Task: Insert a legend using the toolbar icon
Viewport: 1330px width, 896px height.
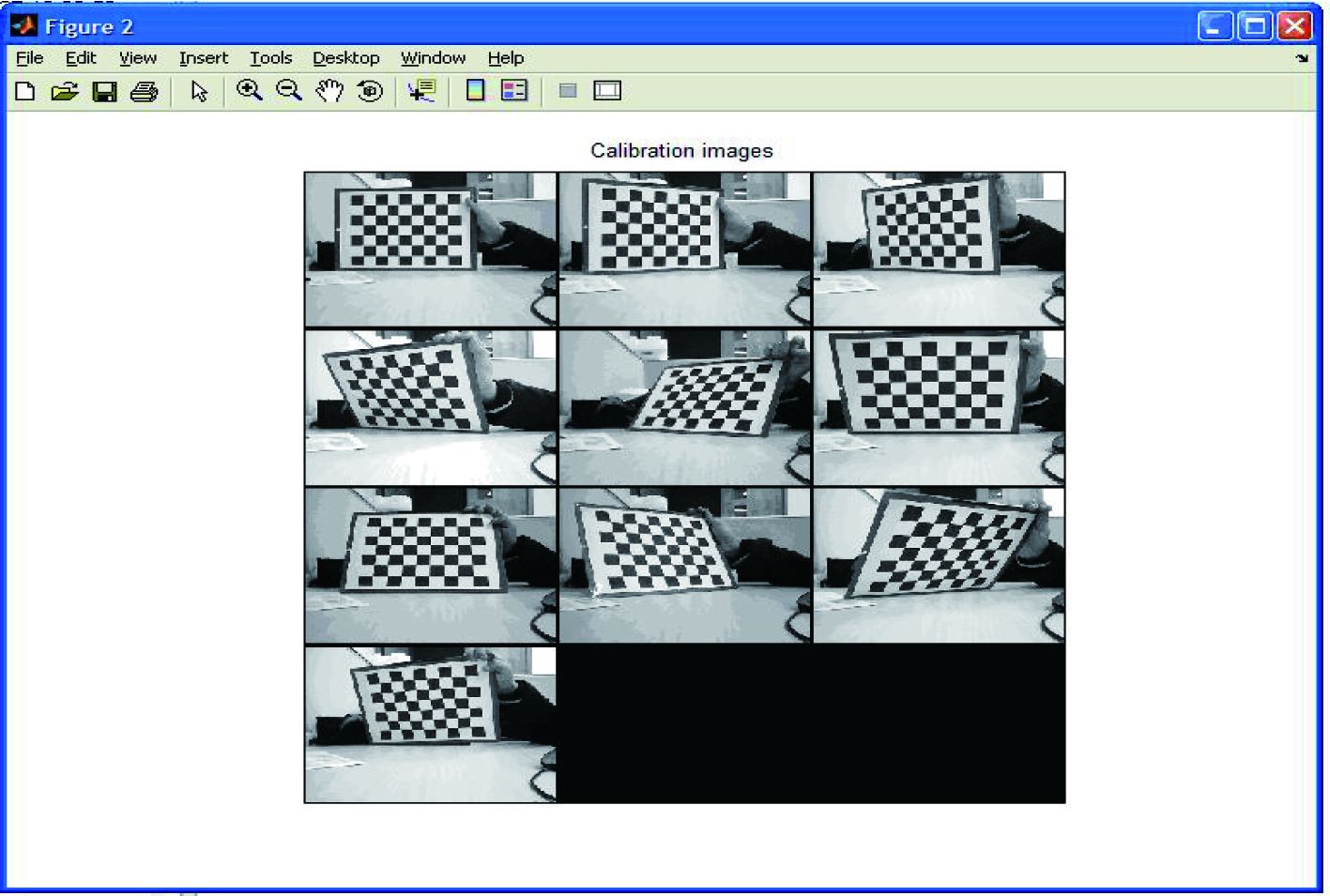Action: click(514, 91)
